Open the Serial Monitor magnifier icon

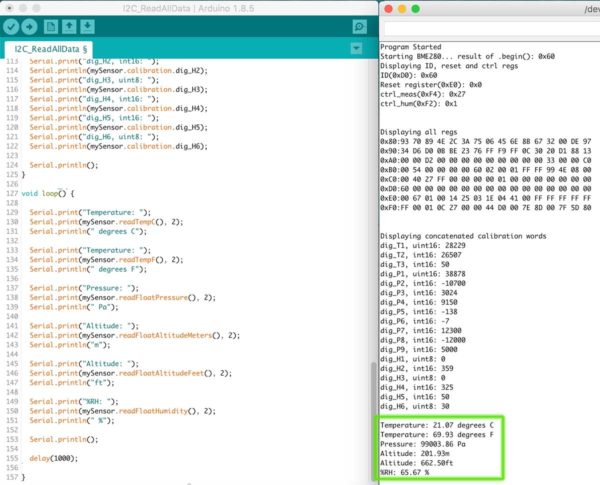coord(360,26)
